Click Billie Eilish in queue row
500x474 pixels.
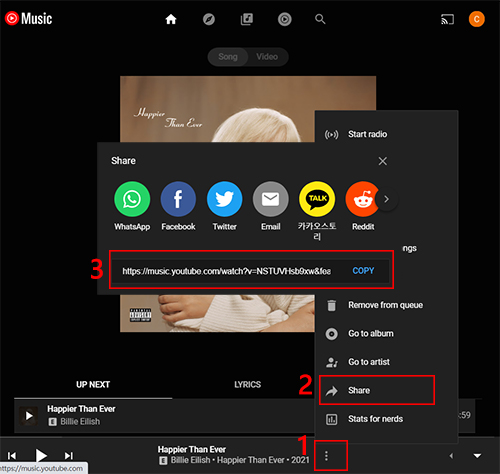point(80,422)
